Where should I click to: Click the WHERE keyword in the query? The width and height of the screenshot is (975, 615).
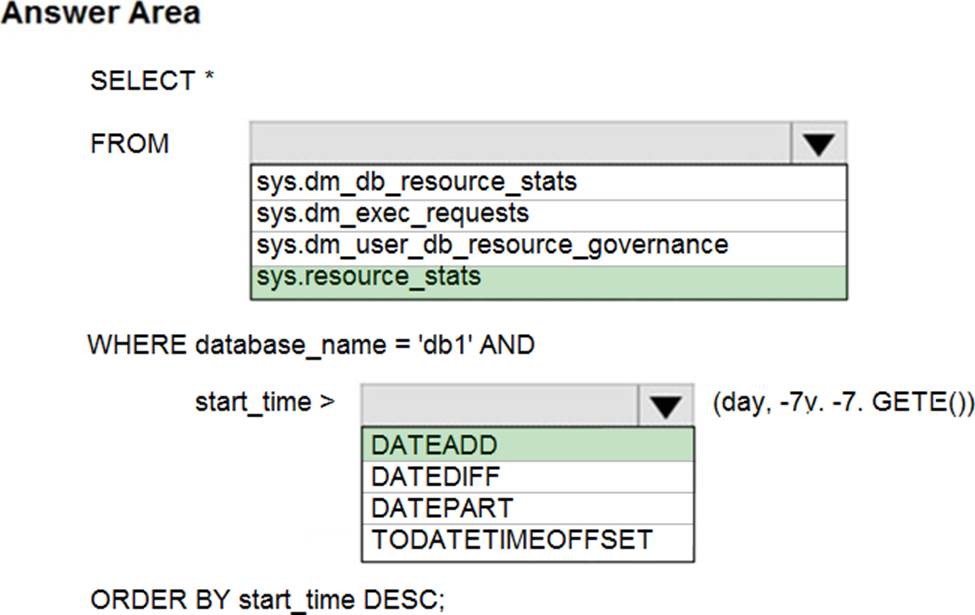click(x=137, y=345)
